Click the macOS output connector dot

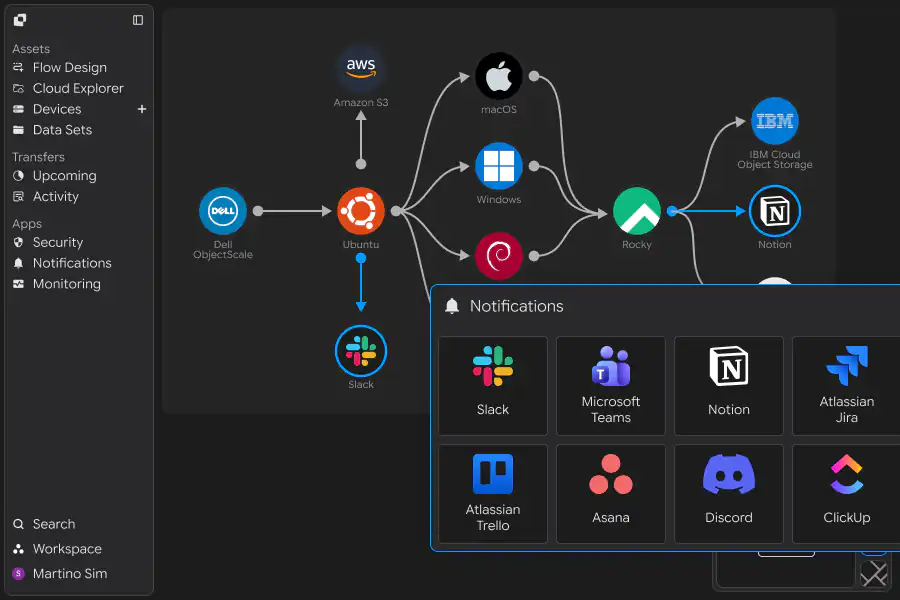534,76
